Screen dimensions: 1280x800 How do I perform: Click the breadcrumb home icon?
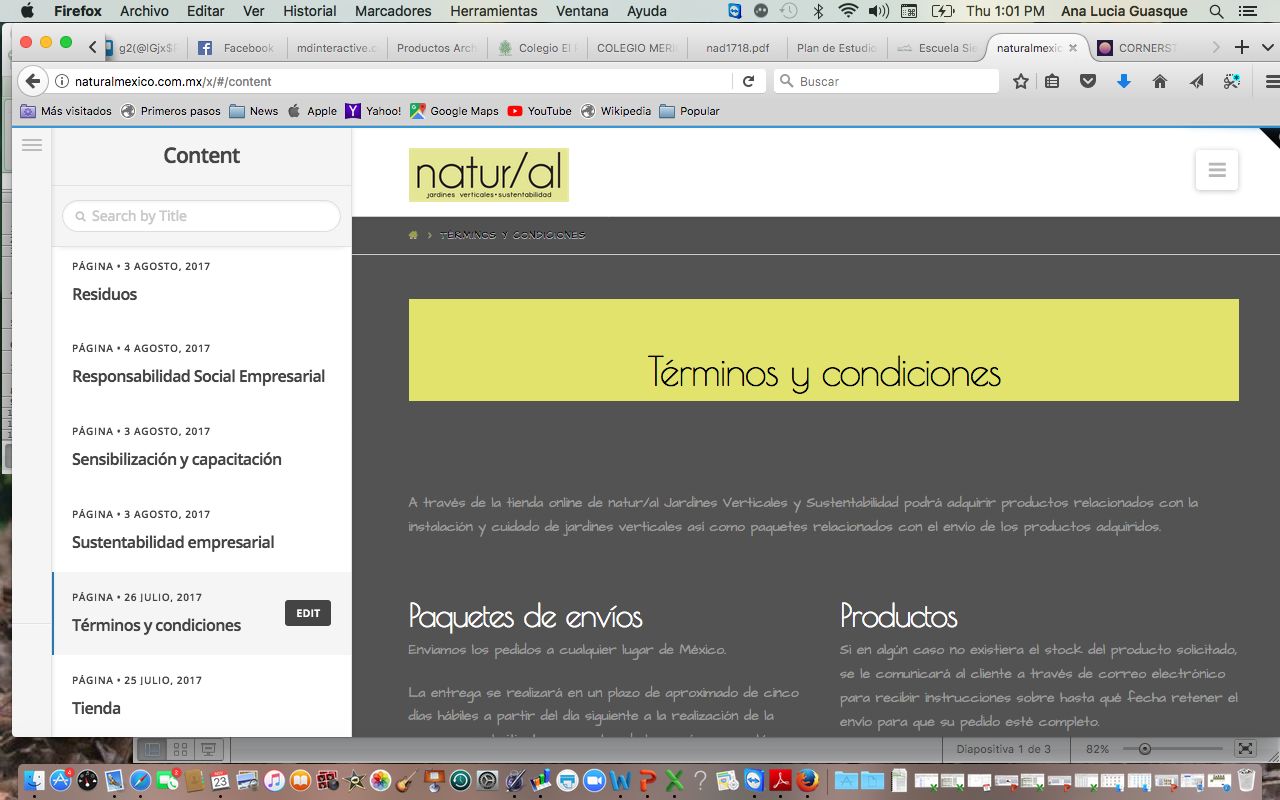[x=413, y=235]
